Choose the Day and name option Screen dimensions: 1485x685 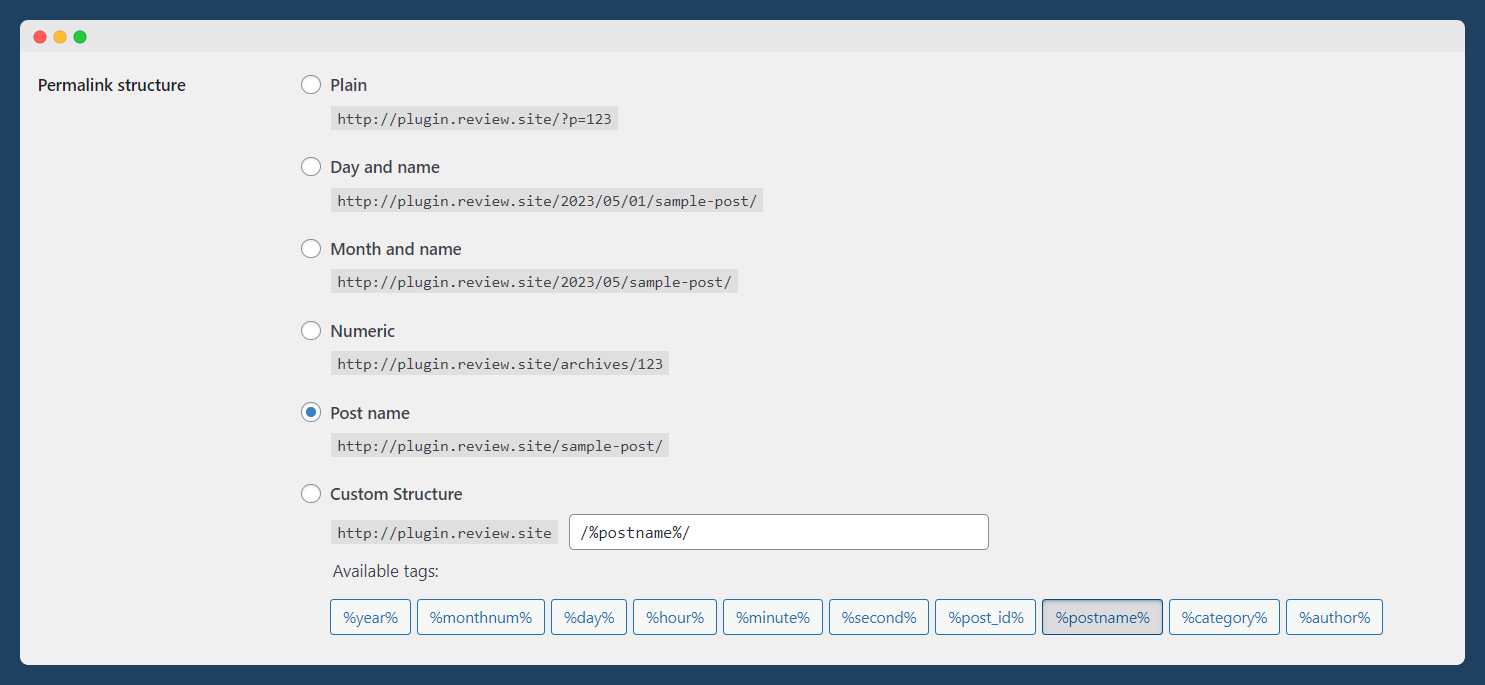click(310, 166)
